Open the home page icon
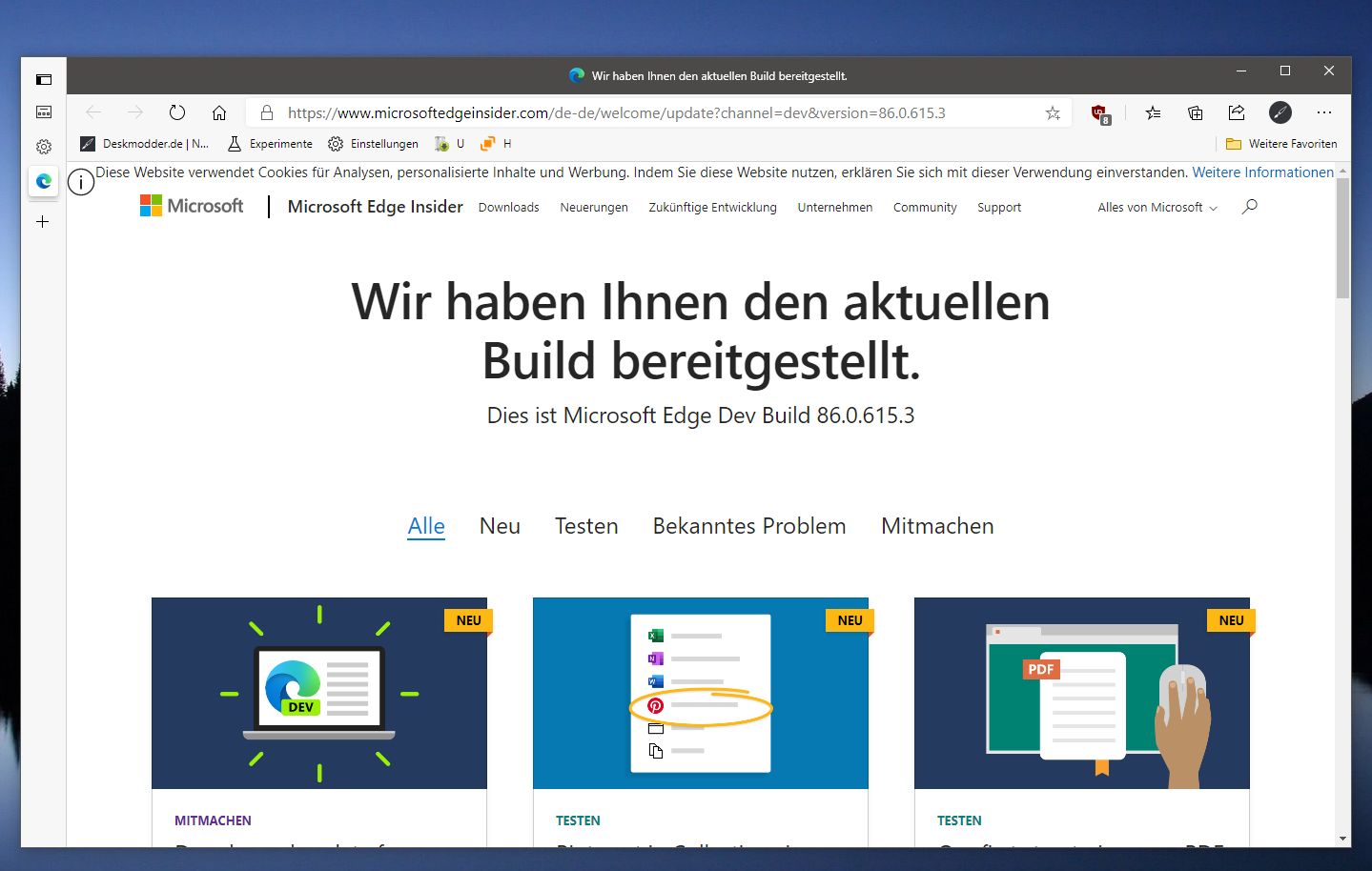The image size is (1372, 871). pyautogui.click(x=219, y=112)
